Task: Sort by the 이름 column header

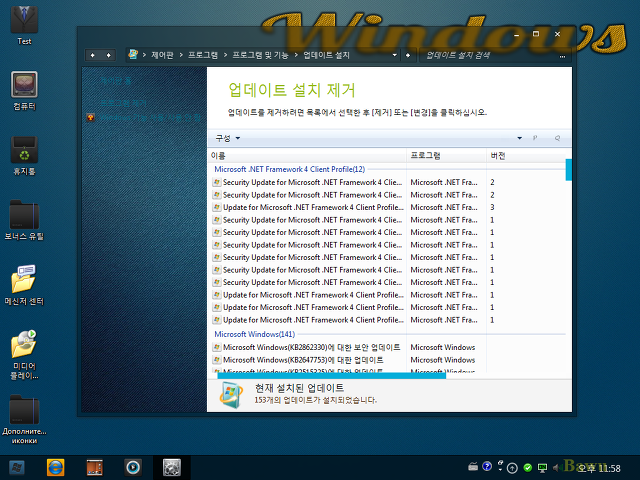Action: point(307,156)
